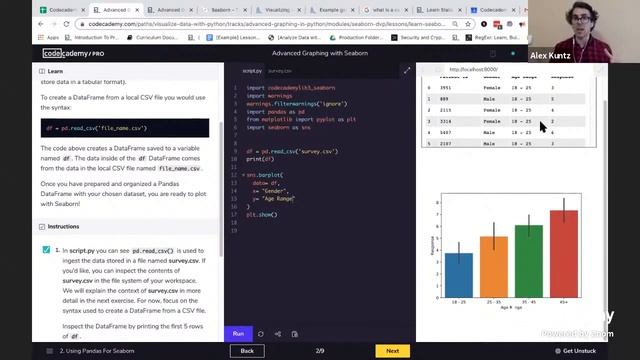
Task: Open the Introduction To Pr bookmark
Action: coord(92,38)
